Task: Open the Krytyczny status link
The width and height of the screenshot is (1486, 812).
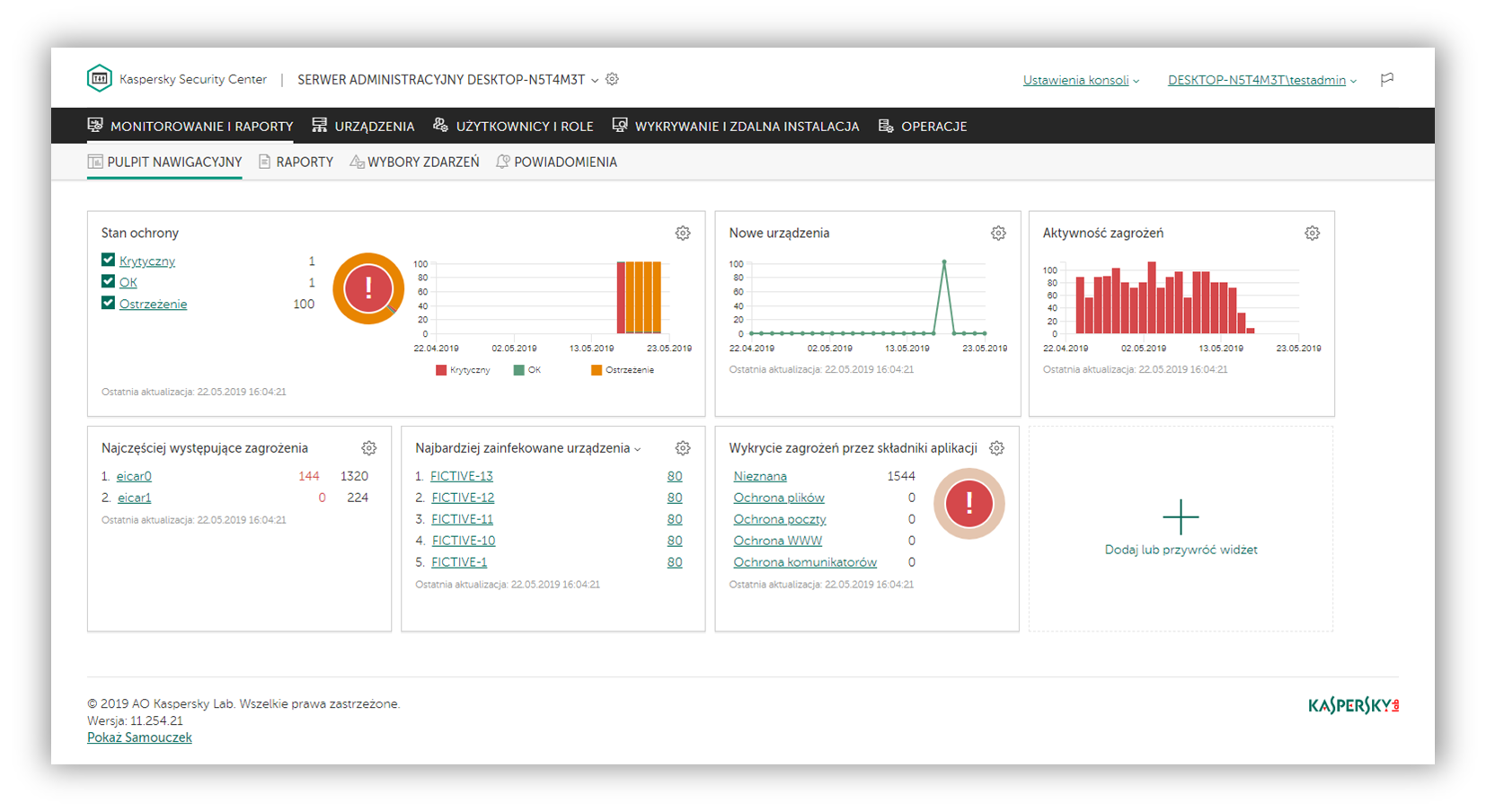Action: point(147,260)
